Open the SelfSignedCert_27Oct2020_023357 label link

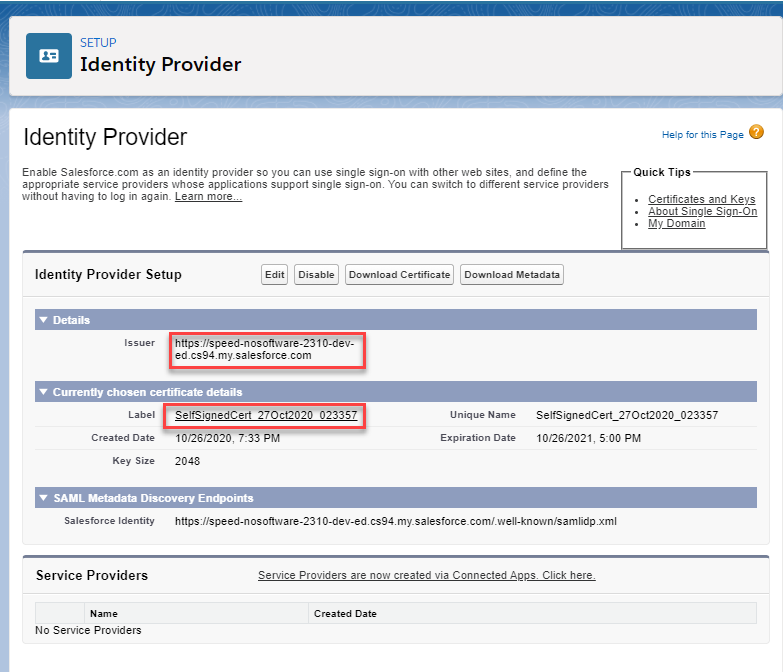pos(266,415)
